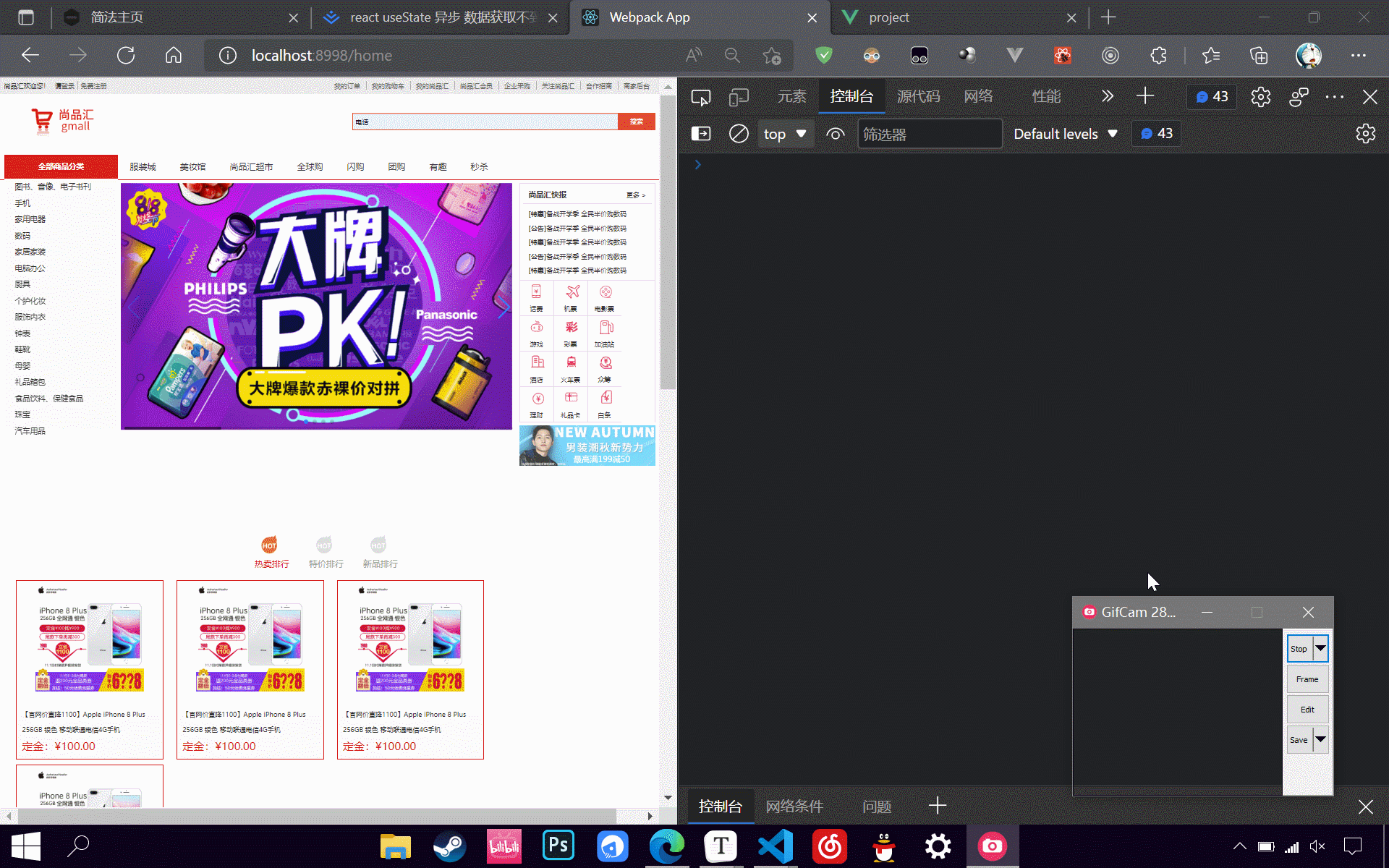Image resolution: width=1389 pixels, height=868 pixels.
Task: Select the 话费 phone recharge icon
Action: (x=536, y=297)
